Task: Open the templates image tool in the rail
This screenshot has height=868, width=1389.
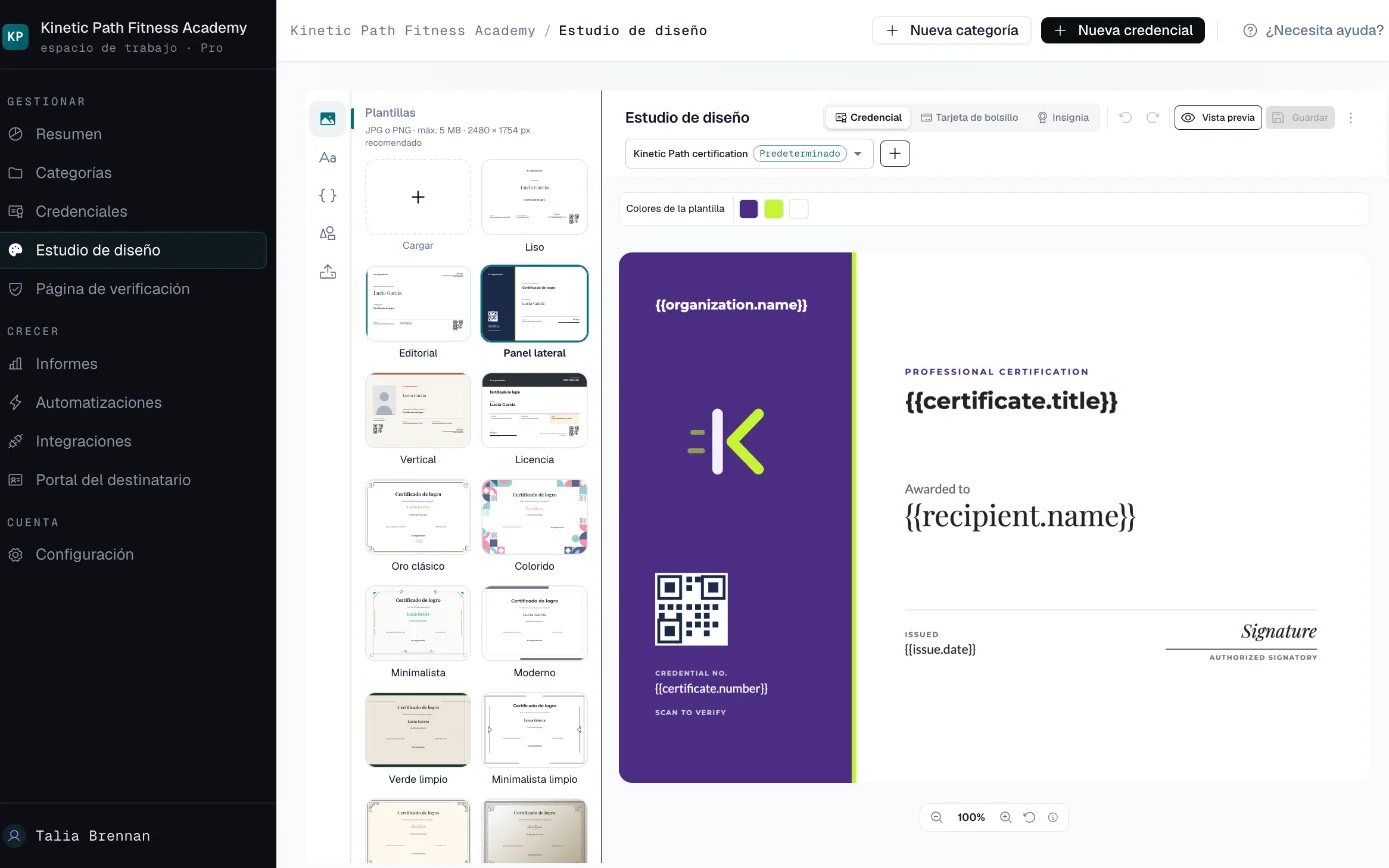Action: (x=327, y=119)
